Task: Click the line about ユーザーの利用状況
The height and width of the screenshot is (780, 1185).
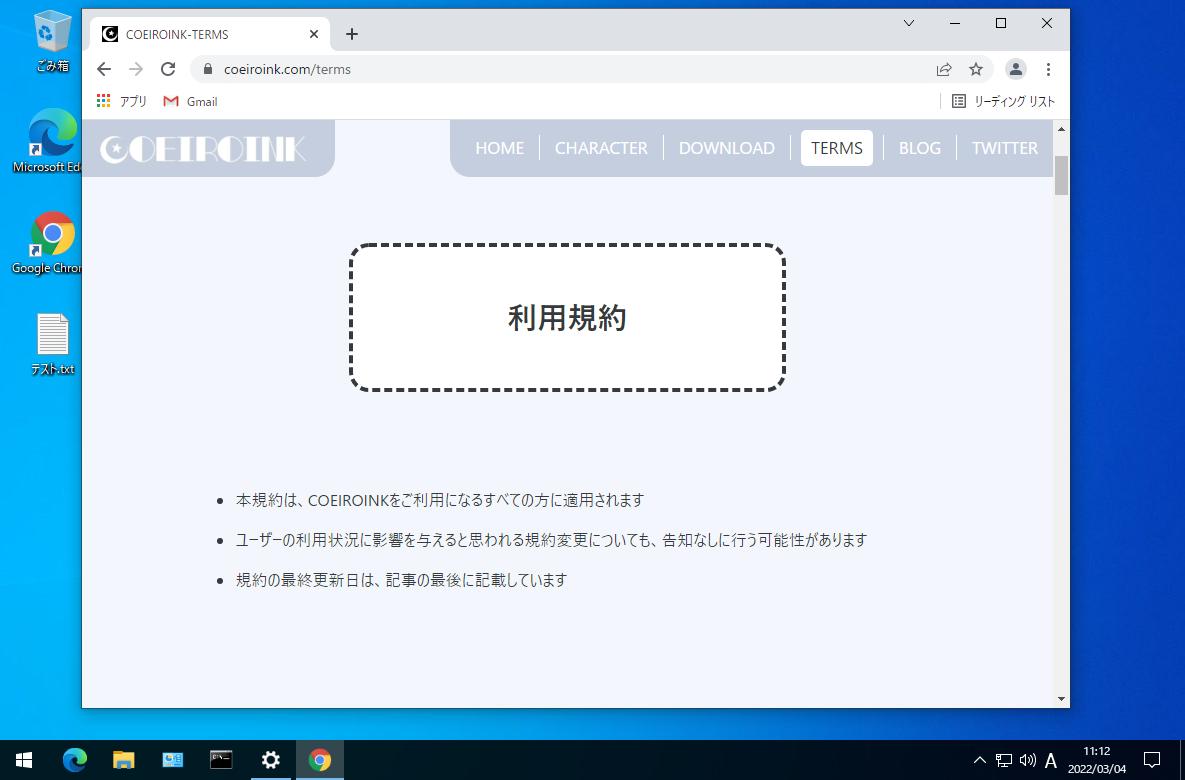Action: pos(551,540)
